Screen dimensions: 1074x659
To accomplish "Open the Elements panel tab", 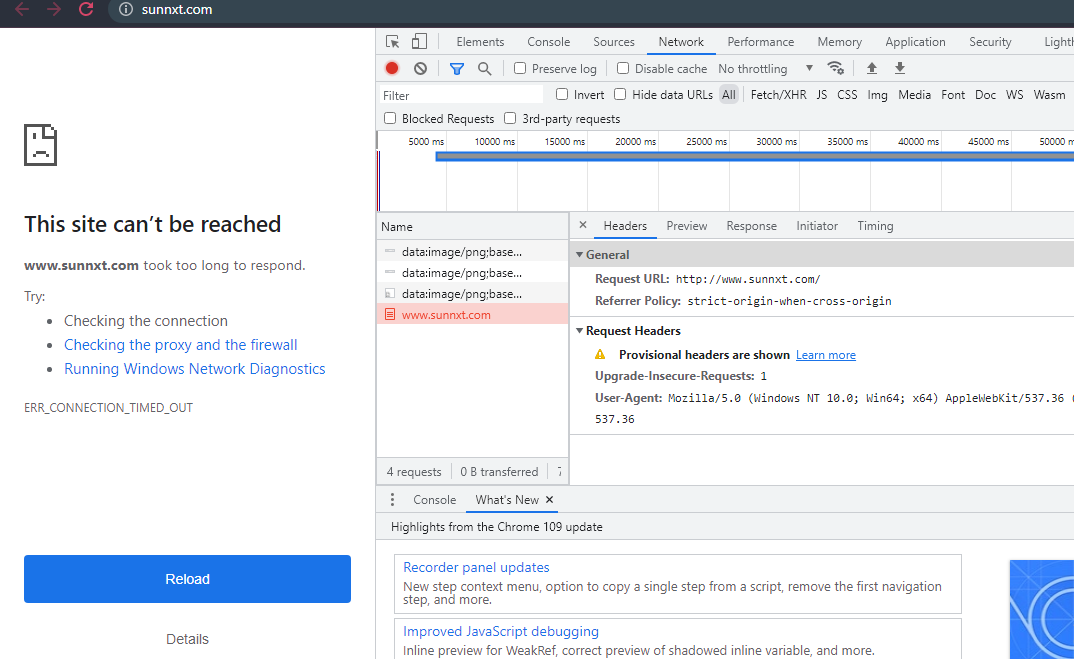I will pyautogui.click(x=480, y=42).
